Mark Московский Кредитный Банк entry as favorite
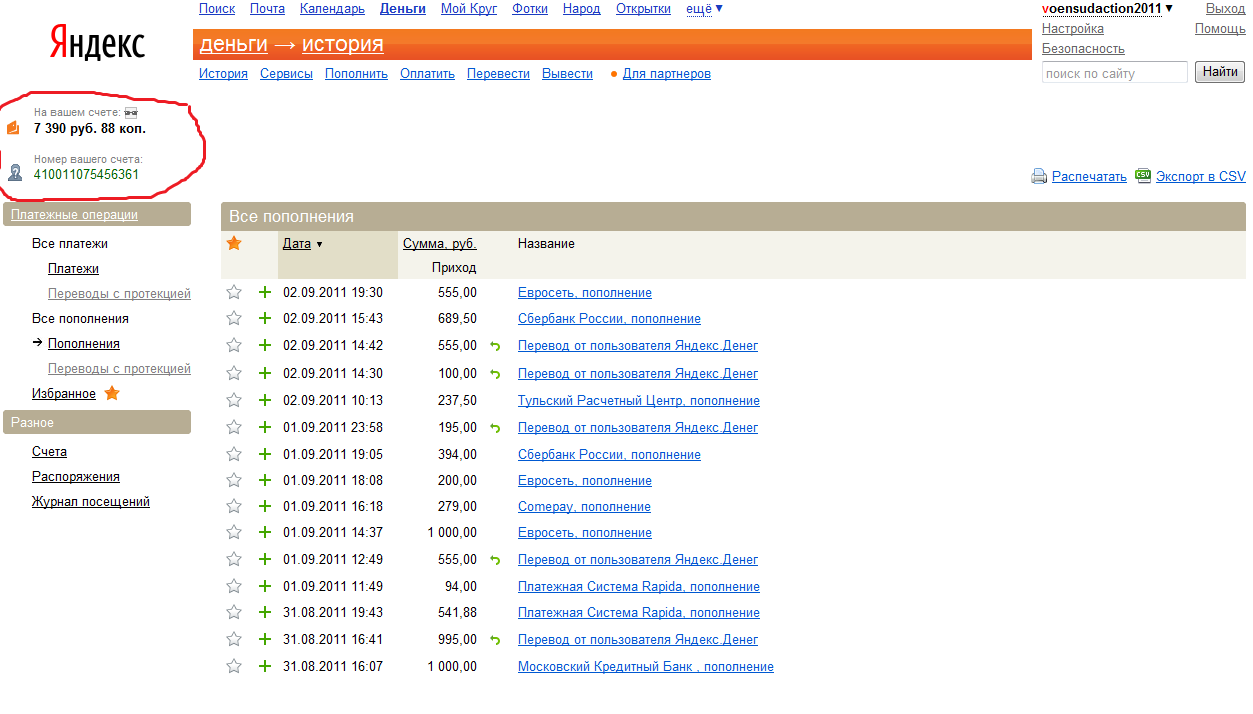The width and height of the screenshot is (1253, 714). [234, 666]
